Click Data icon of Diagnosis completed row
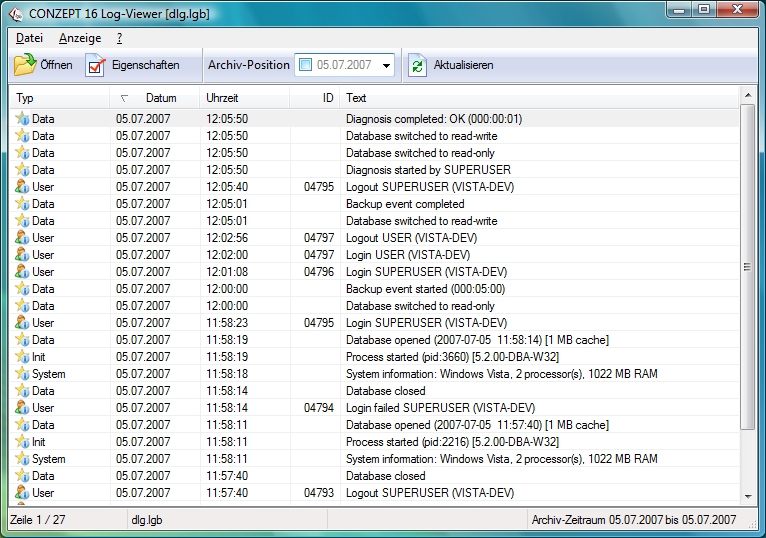The height and width of the screenshot is (538, 766). 22,119
